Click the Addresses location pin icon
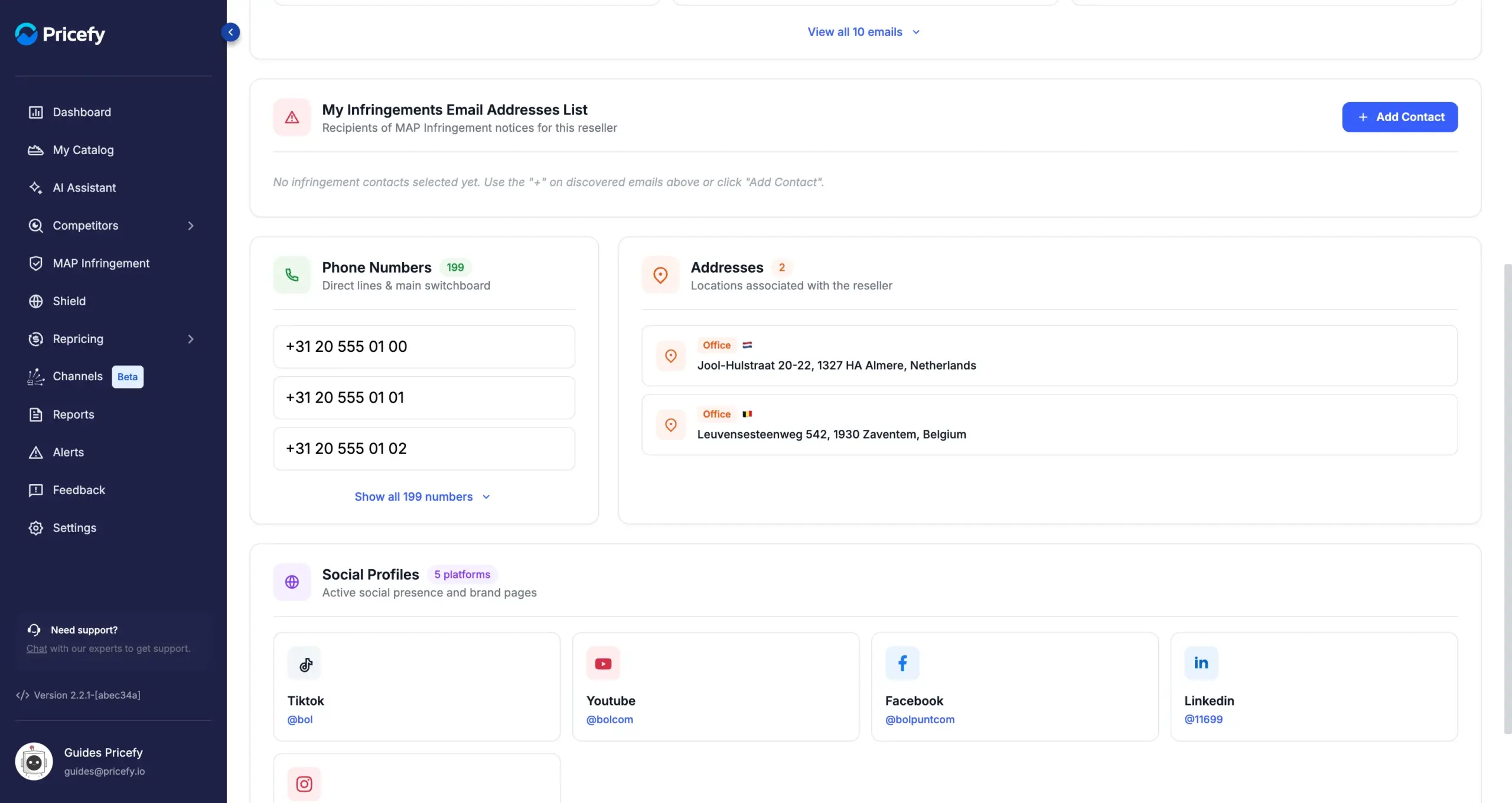Screen dimensions: 1512x803 click(660, 275)
